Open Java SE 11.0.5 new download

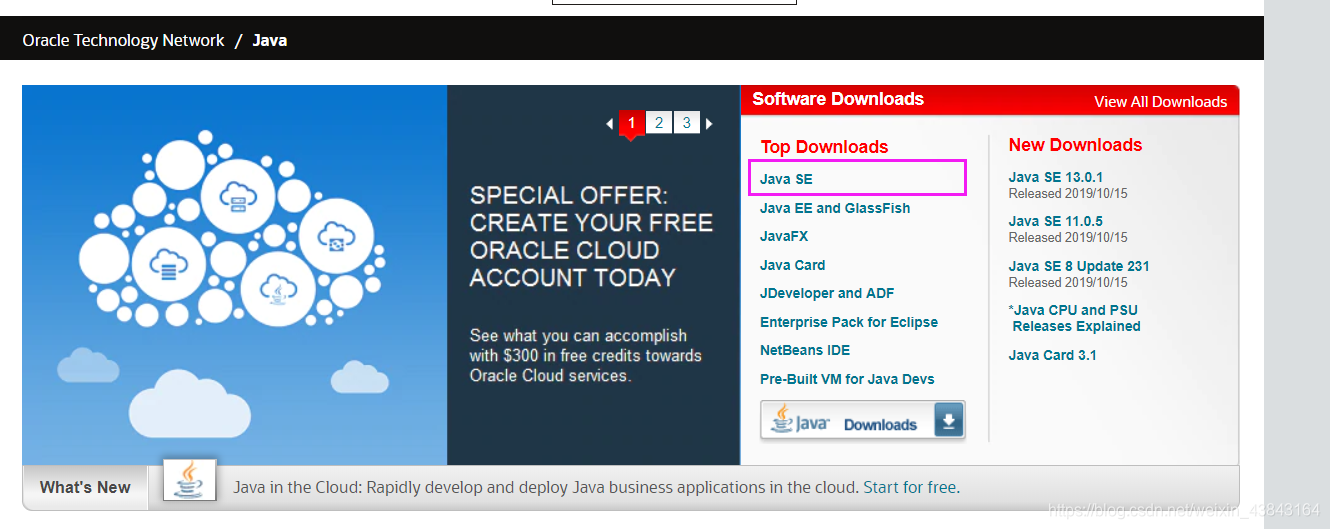[x=1055, y=221]
